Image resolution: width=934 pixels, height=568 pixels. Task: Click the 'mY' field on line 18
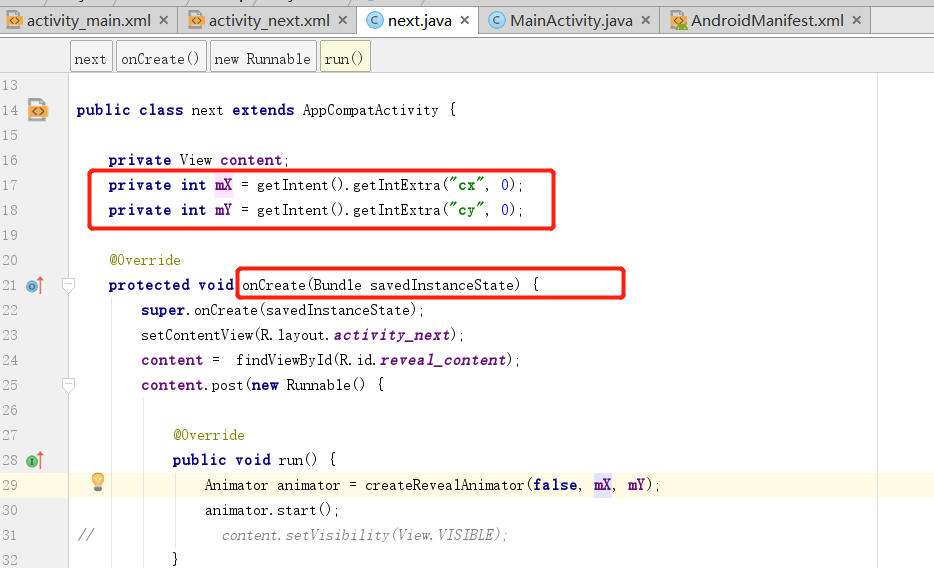(223, 210)
